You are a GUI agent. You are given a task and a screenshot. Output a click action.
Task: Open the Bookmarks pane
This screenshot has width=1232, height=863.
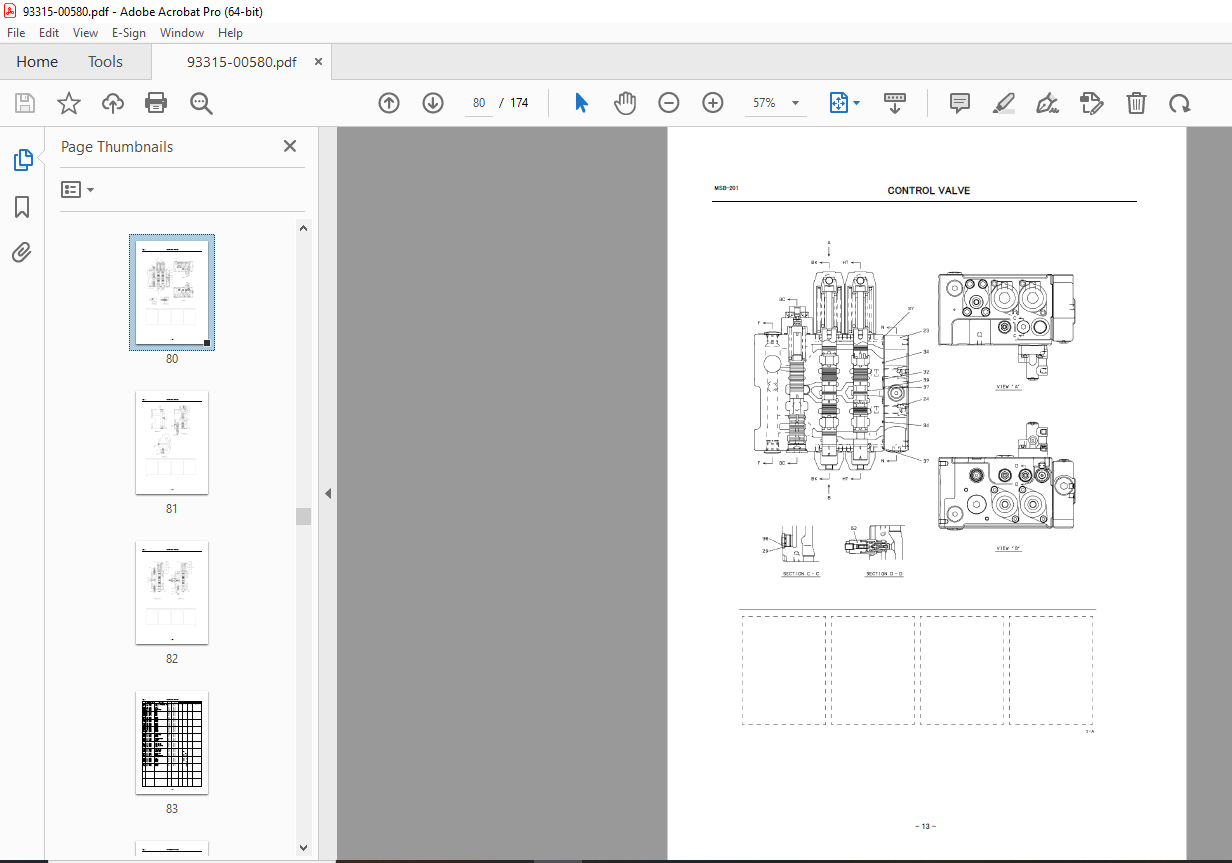tap(22, 207)
